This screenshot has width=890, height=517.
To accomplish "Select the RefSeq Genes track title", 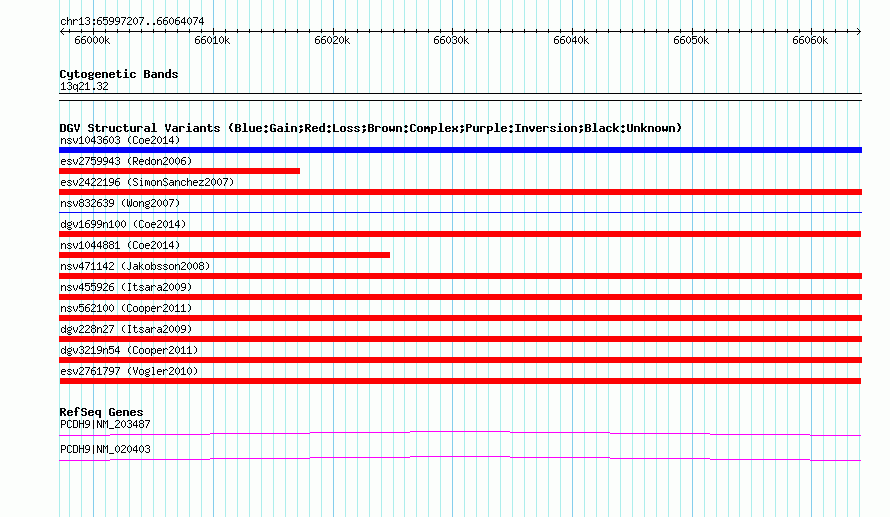I will click(x=101, y=413).
